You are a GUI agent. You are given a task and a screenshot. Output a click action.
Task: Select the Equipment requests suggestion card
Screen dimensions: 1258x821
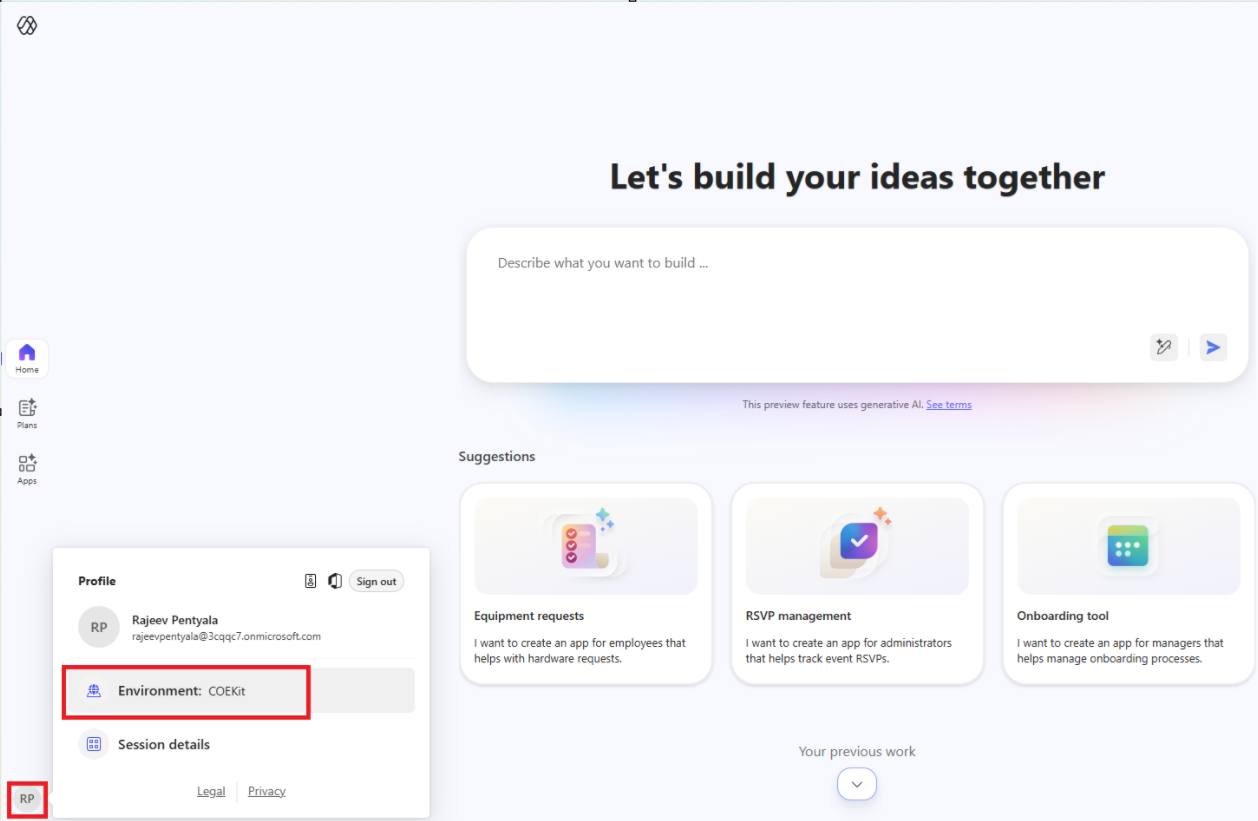point(586,583)
